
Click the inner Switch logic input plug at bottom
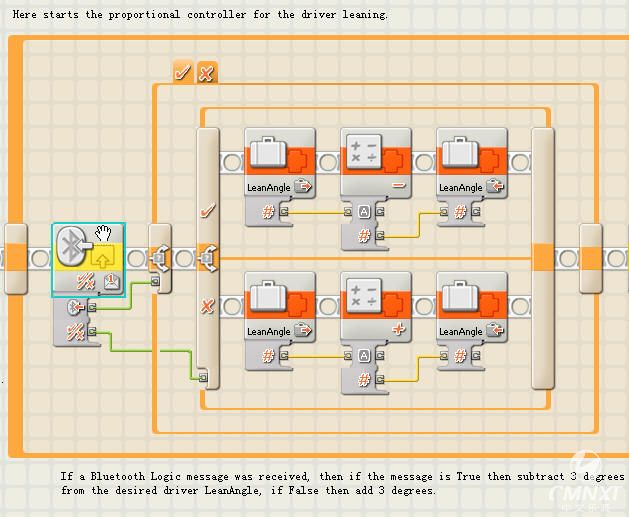pyautogui.click(x=203, y=377)
